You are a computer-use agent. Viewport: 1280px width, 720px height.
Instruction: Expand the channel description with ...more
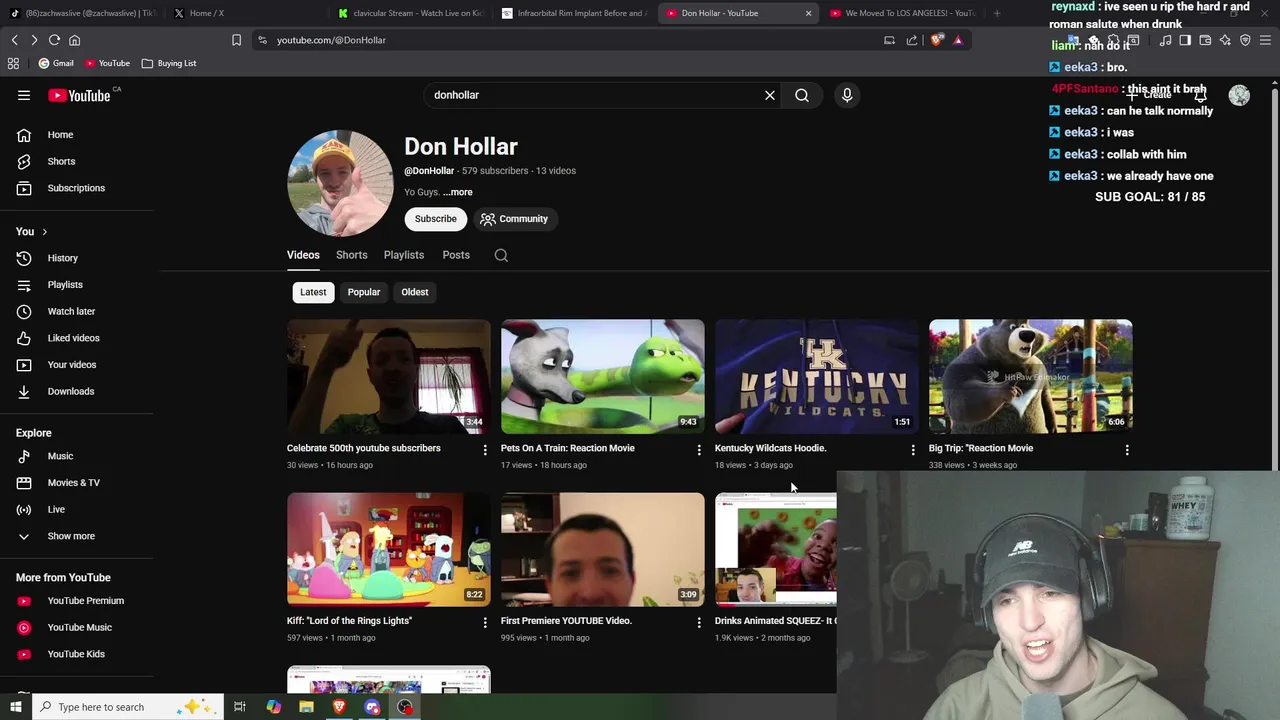(458, 192)
